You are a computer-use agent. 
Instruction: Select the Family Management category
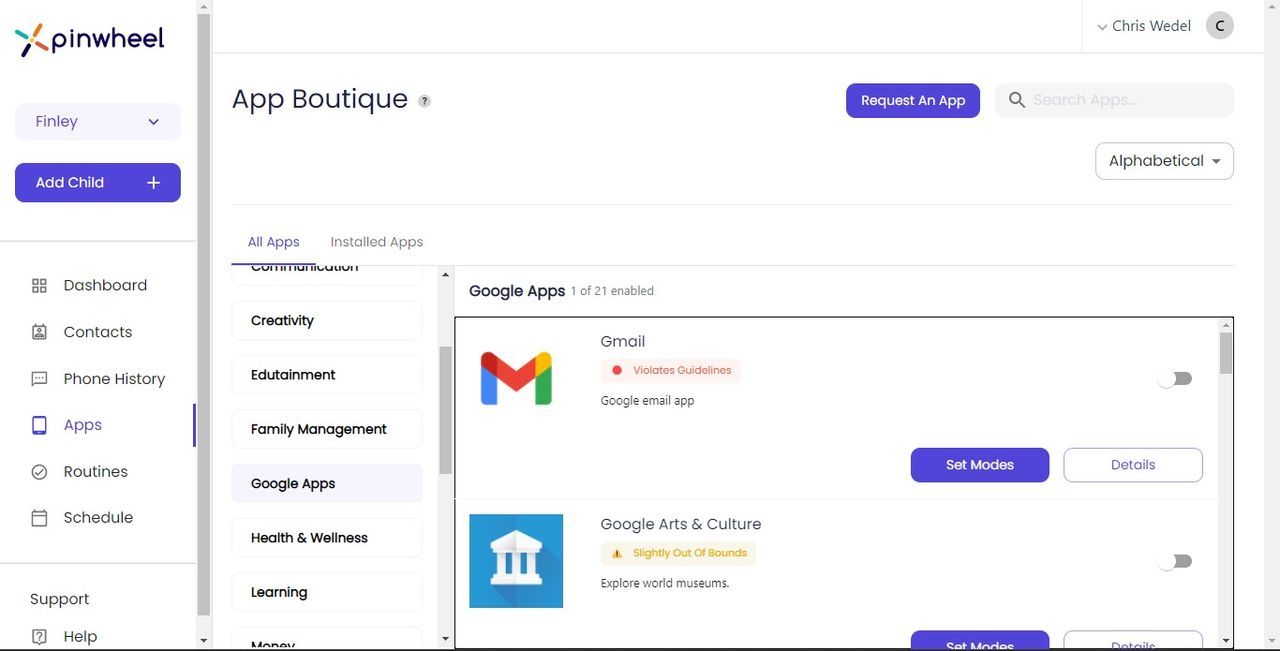click(x=327, y=429)
